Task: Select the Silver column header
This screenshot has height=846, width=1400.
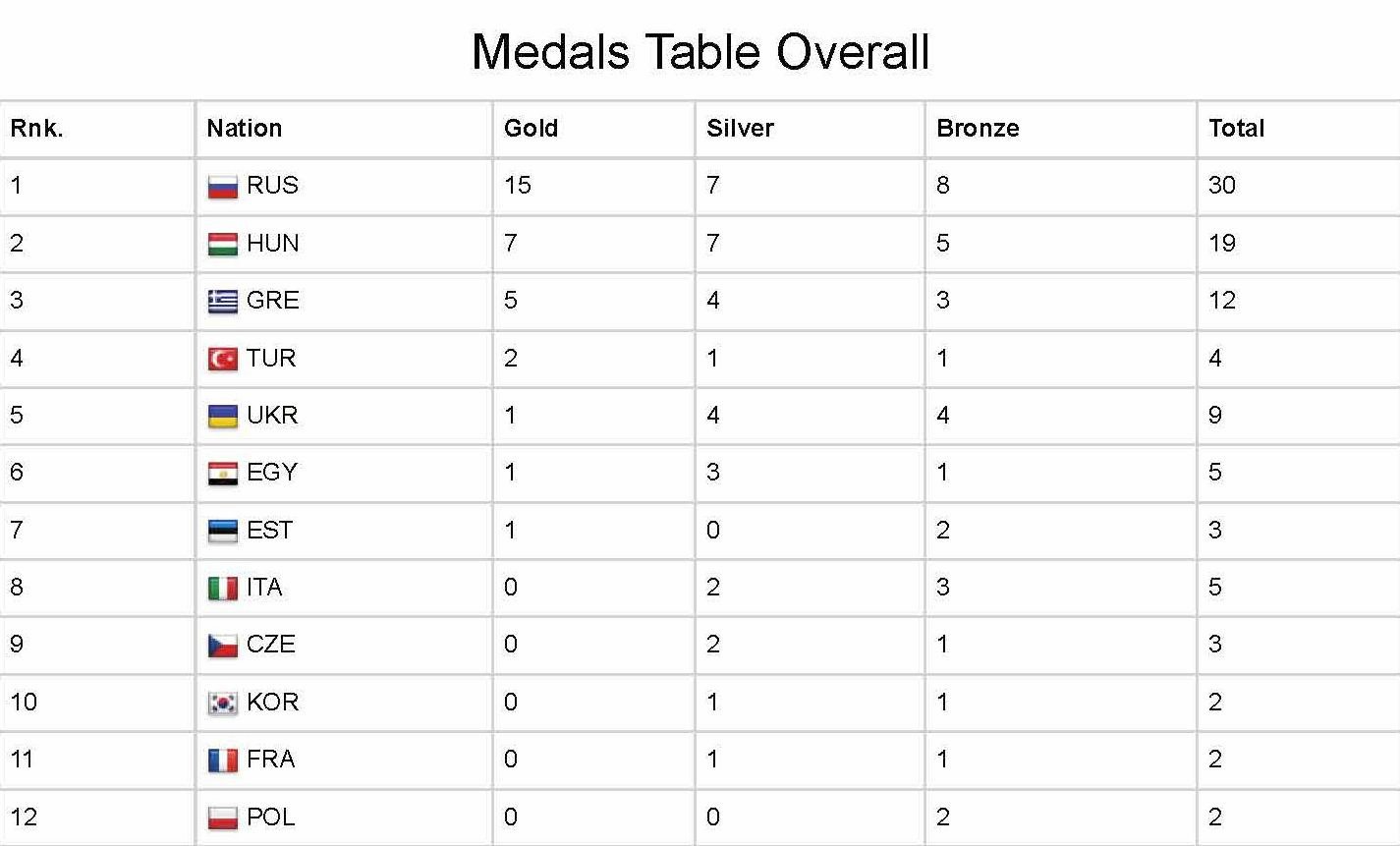Action: [x=740, y=129]
